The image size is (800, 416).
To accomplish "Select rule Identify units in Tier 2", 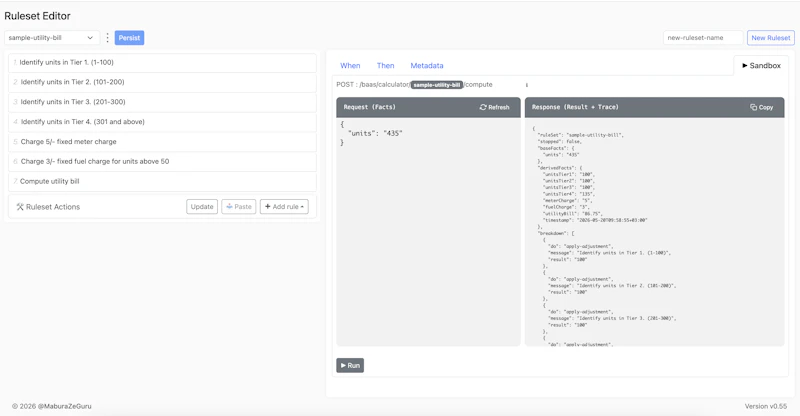I will (162, 82).
